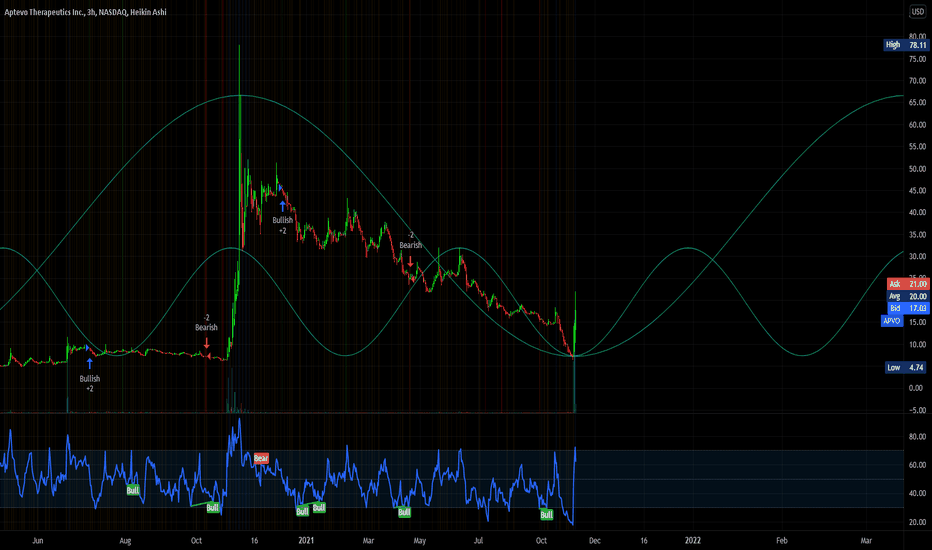Image resolution: width=932 pixels, height=550 pixels.
Task: Click the APVO symbol tag
Action: point(892,320)
